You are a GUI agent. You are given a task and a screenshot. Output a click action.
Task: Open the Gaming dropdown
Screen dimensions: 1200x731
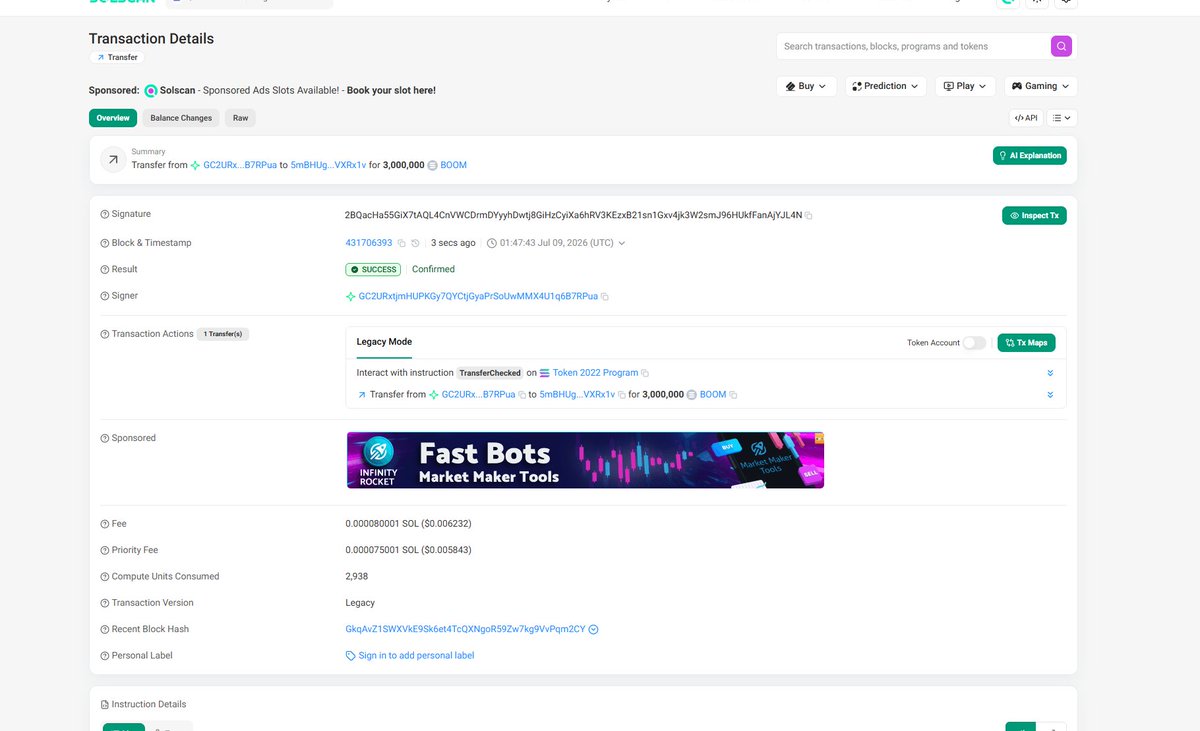point(1041,86)
